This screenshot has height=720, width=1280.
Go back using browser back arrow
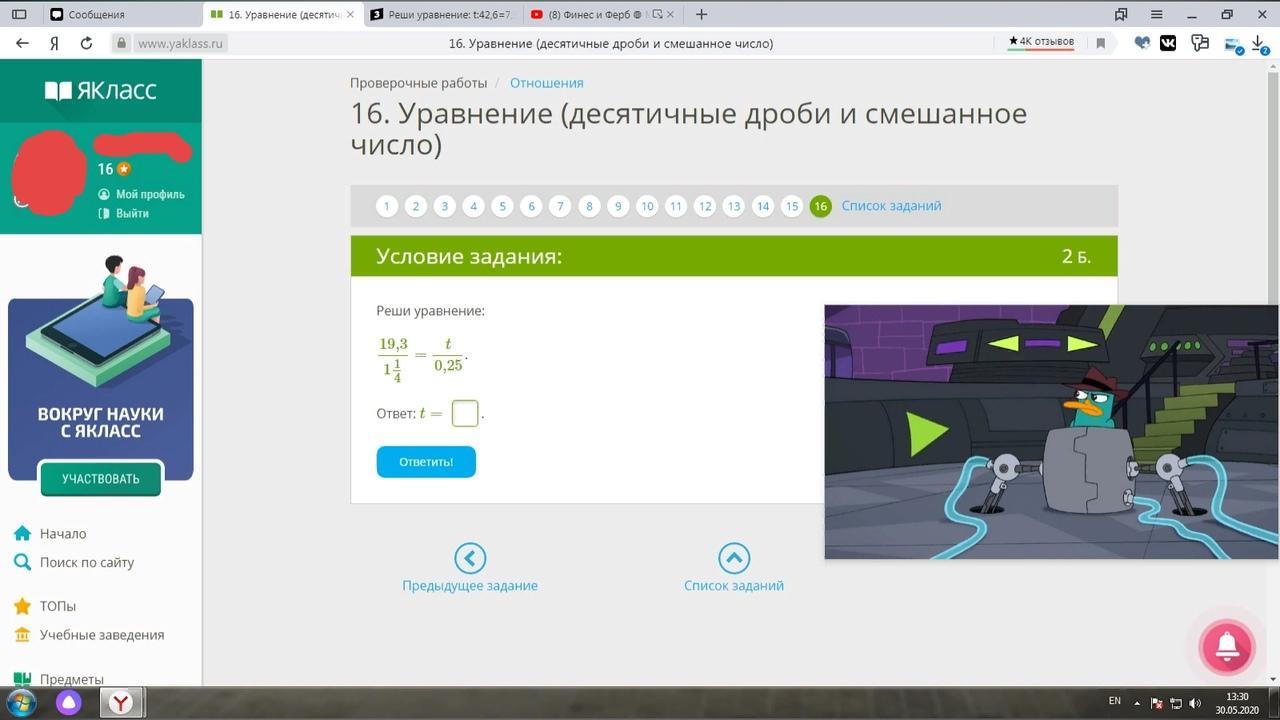[x=23, y=43]
